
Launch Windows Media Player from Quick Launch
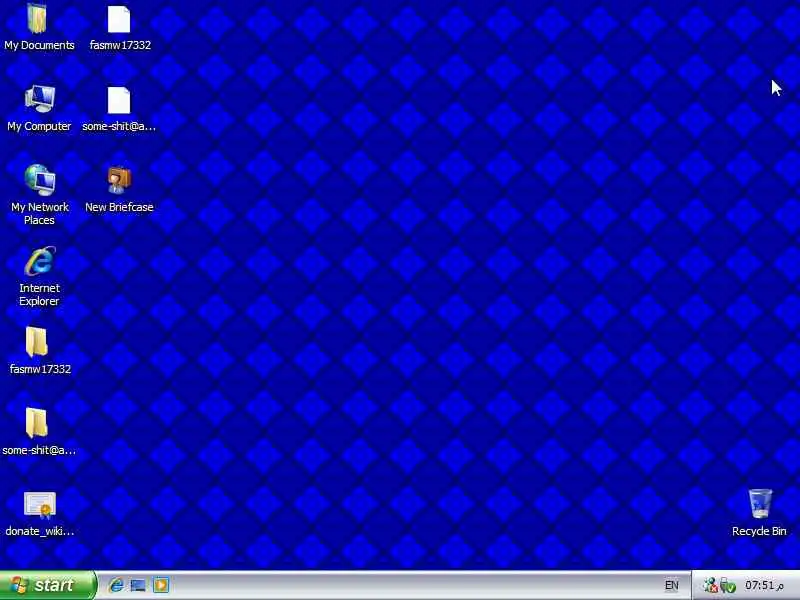161,585
